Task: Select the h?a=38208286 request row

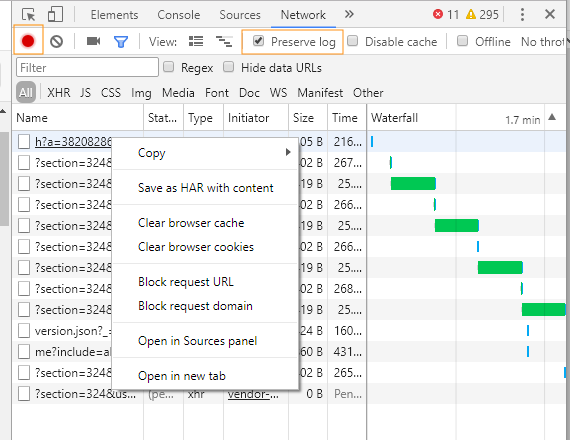Action: pos(73,141)
